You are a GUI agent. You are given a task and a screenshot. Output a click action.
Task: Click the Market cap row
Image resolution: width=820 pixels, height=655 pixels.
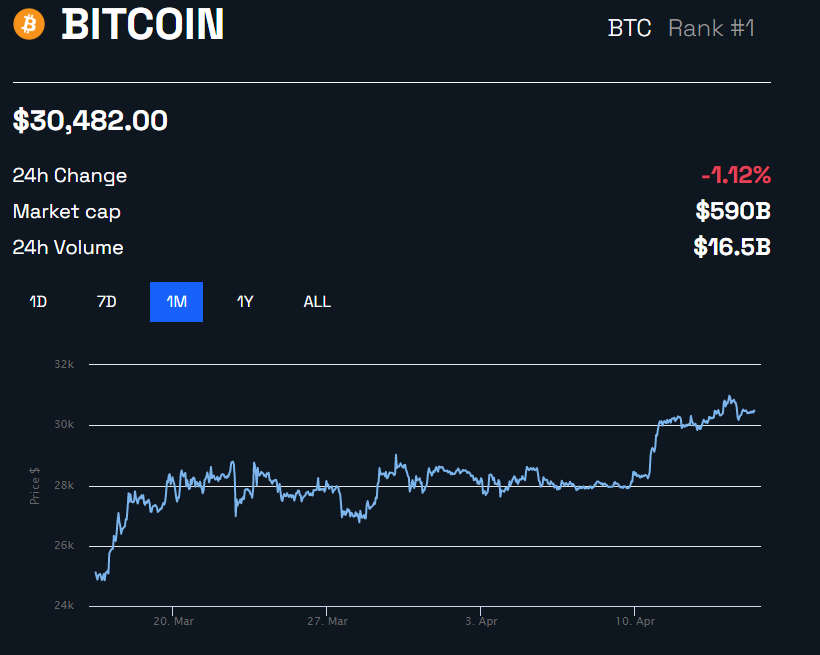tap(66, 211)
